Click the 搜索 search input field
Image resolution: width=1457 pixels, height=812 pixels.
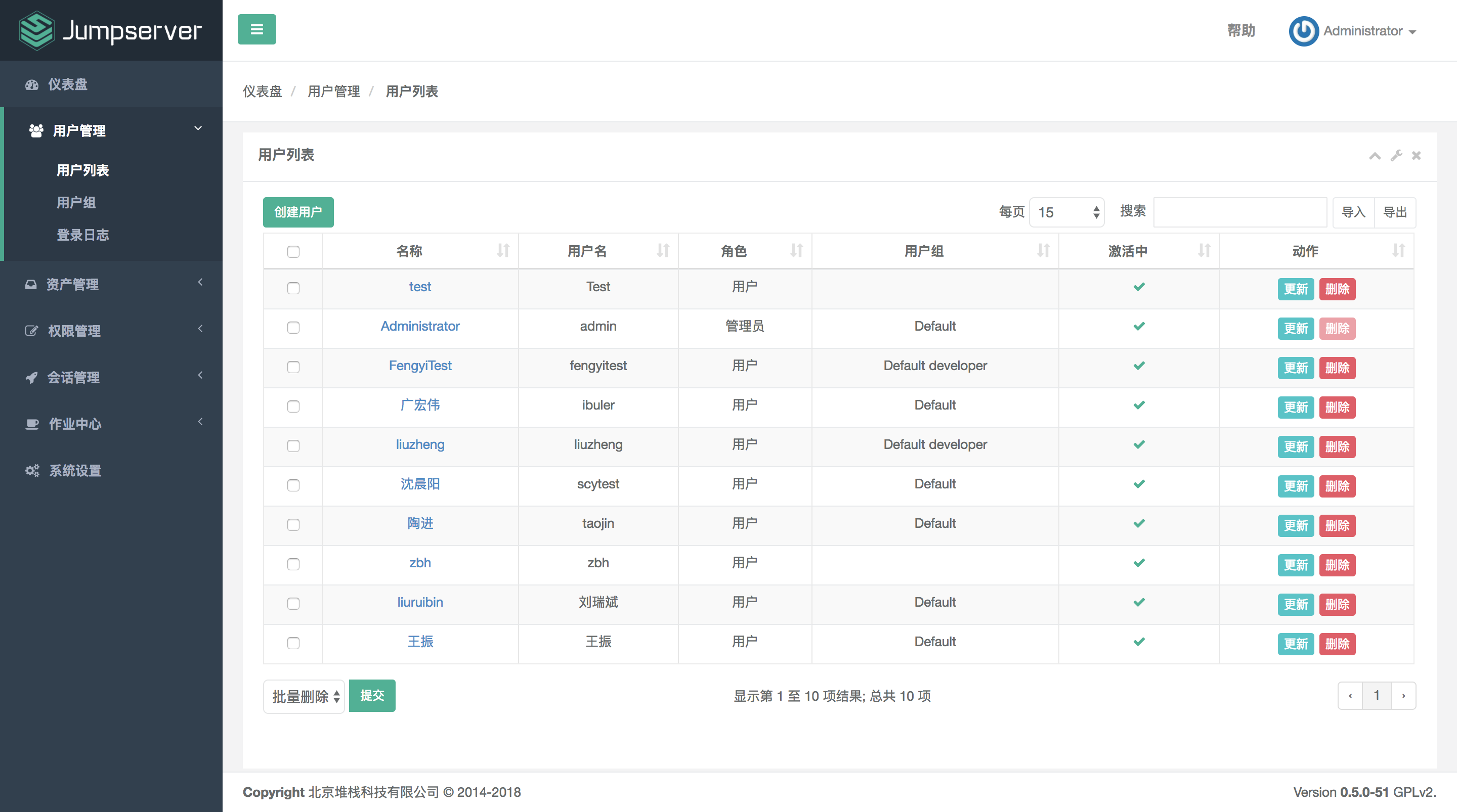(x=1240, y=213)
